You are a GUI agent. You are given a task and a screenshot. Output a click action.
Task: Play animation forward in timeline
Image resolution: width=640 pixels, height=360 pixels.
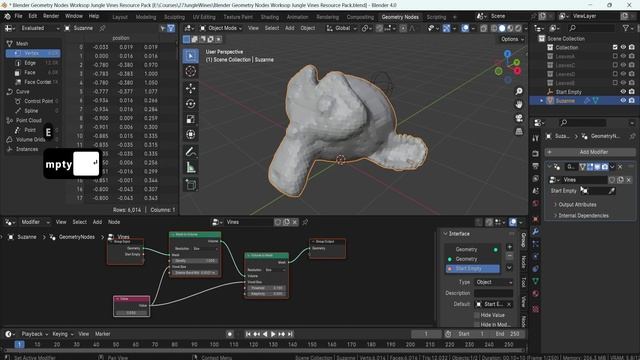click(273, 334)
